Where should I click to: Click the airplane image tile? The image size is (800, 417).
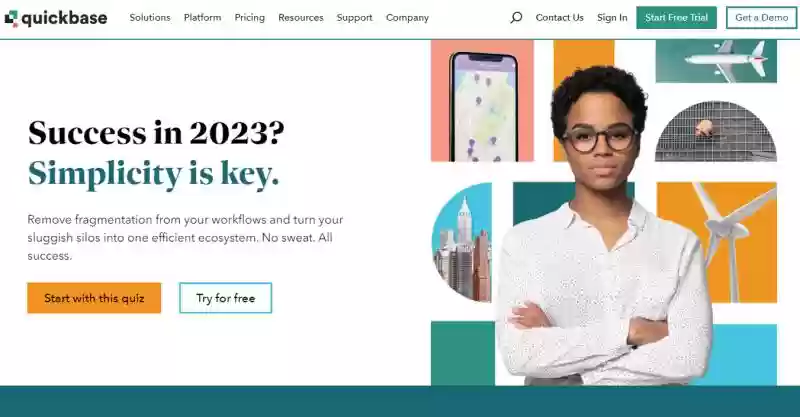click(716, 61)
